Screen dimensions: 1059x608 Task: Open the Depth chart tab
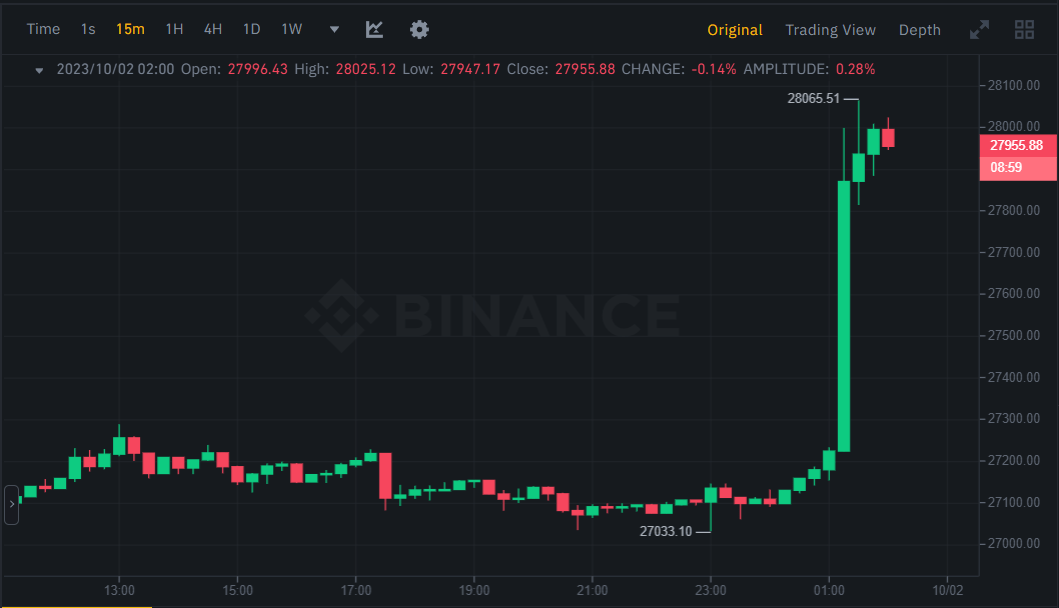(919, 30)
